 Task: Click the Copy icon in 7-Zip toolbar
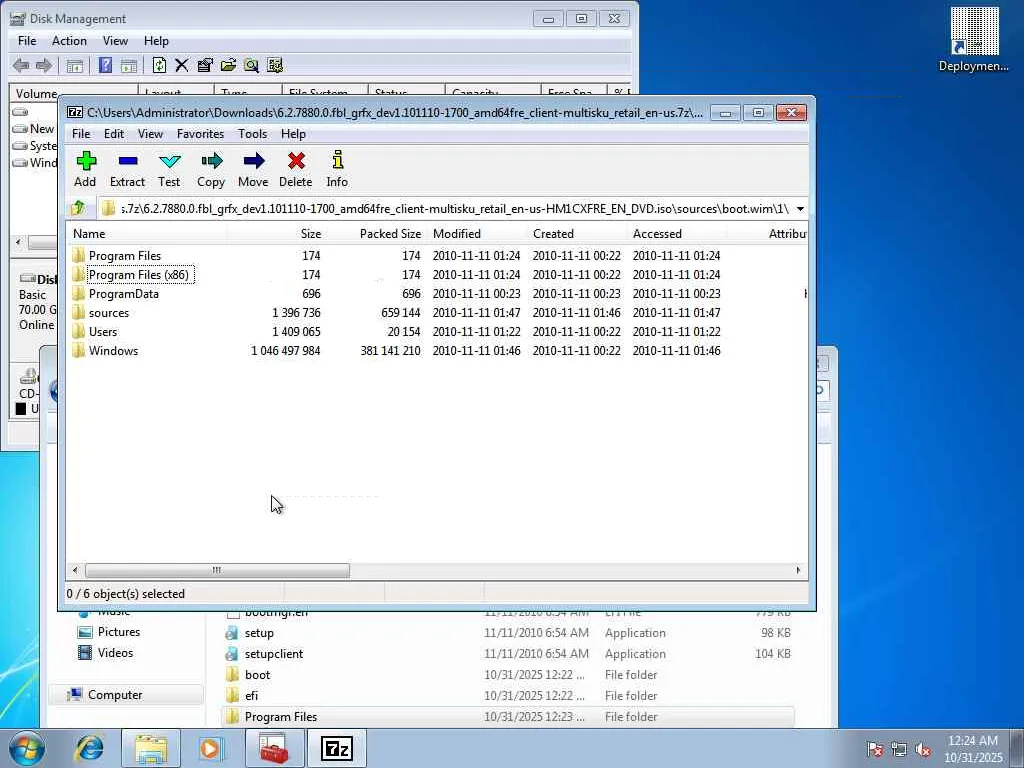click(x=211, y=169)
